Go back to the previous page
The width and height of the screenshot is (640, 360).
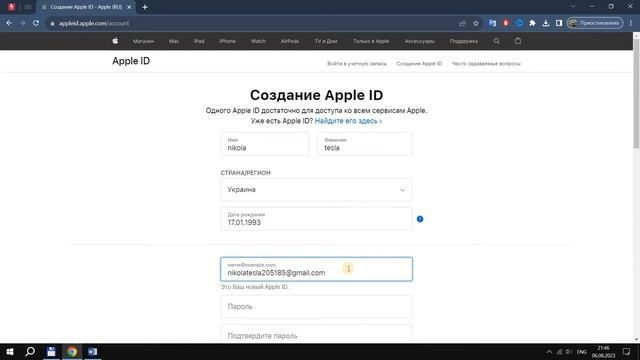point(9,23)
